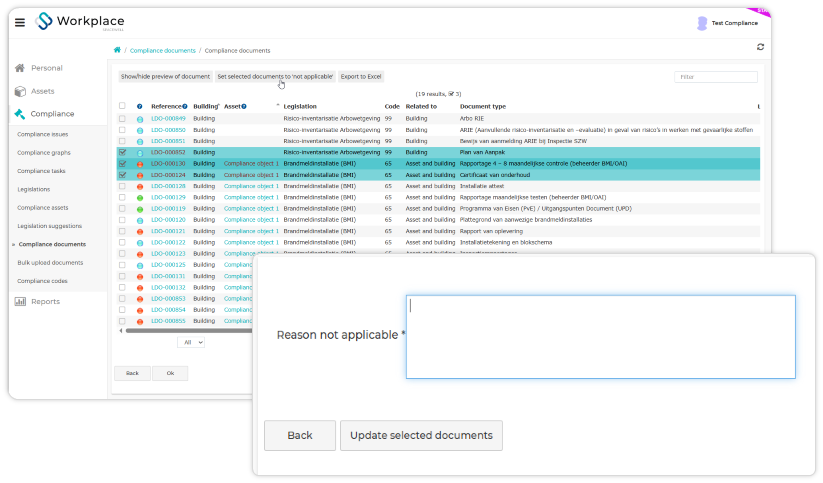
Task: Open Compliance codes in sidebar
Action: [42, 281]
